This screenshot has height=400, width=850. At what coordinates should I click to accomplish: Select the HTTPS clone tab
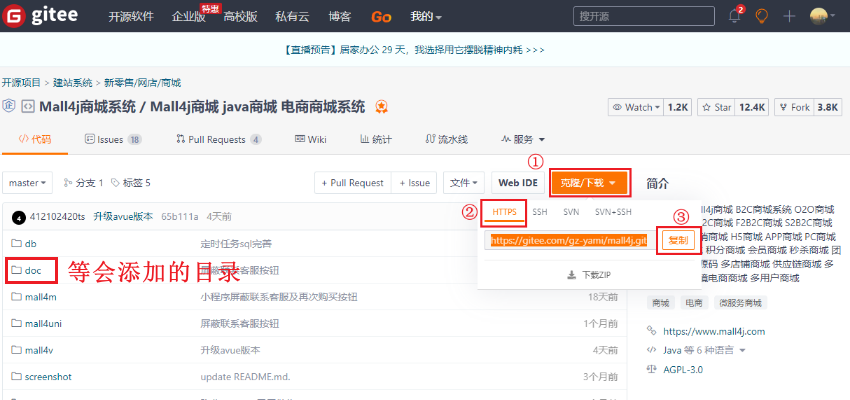pyautogui.click(x=504, y=212)
